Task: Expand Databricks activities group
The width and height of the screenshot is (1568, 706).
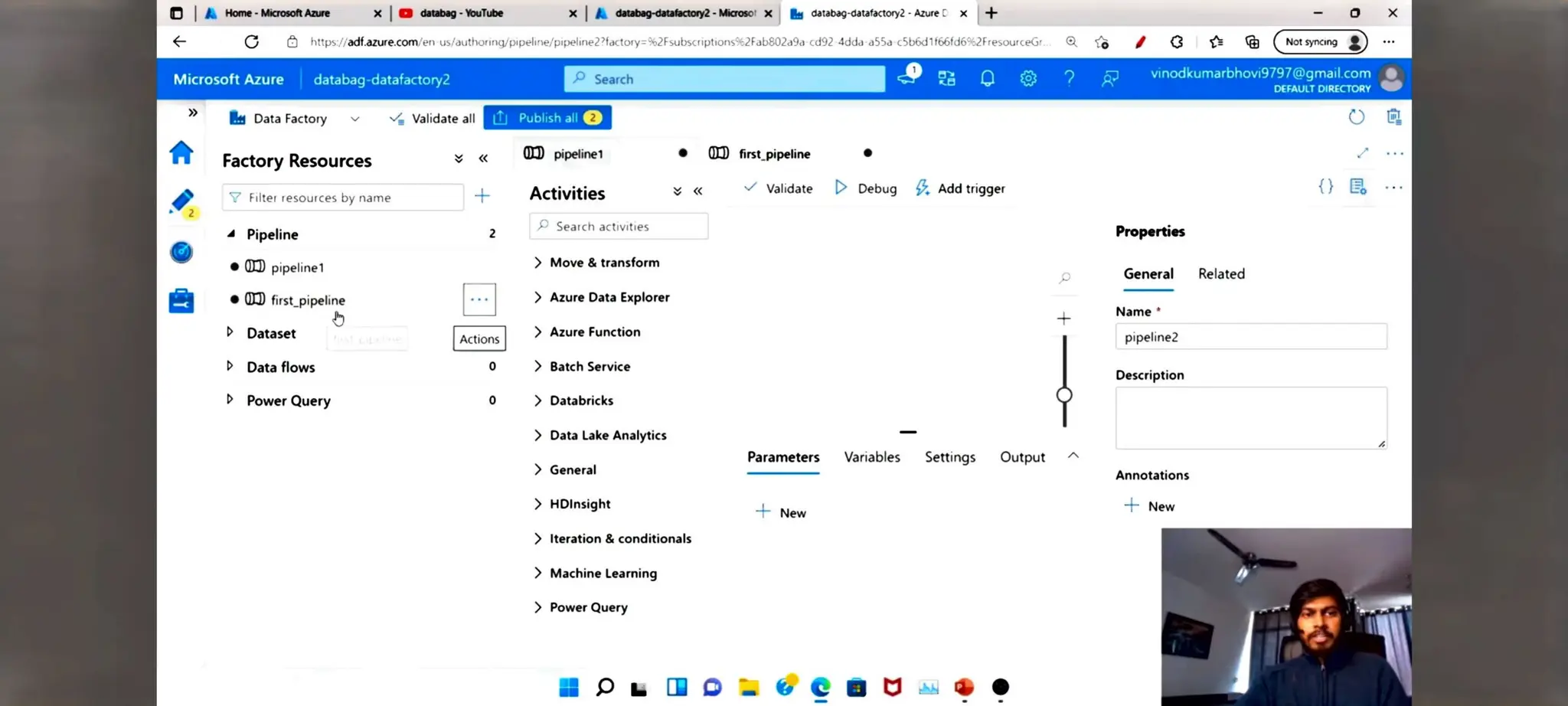Action: (537, 400)
